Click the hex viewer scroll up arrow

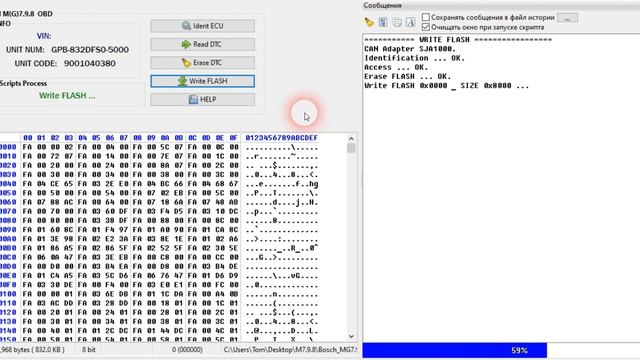coord(351,139)
